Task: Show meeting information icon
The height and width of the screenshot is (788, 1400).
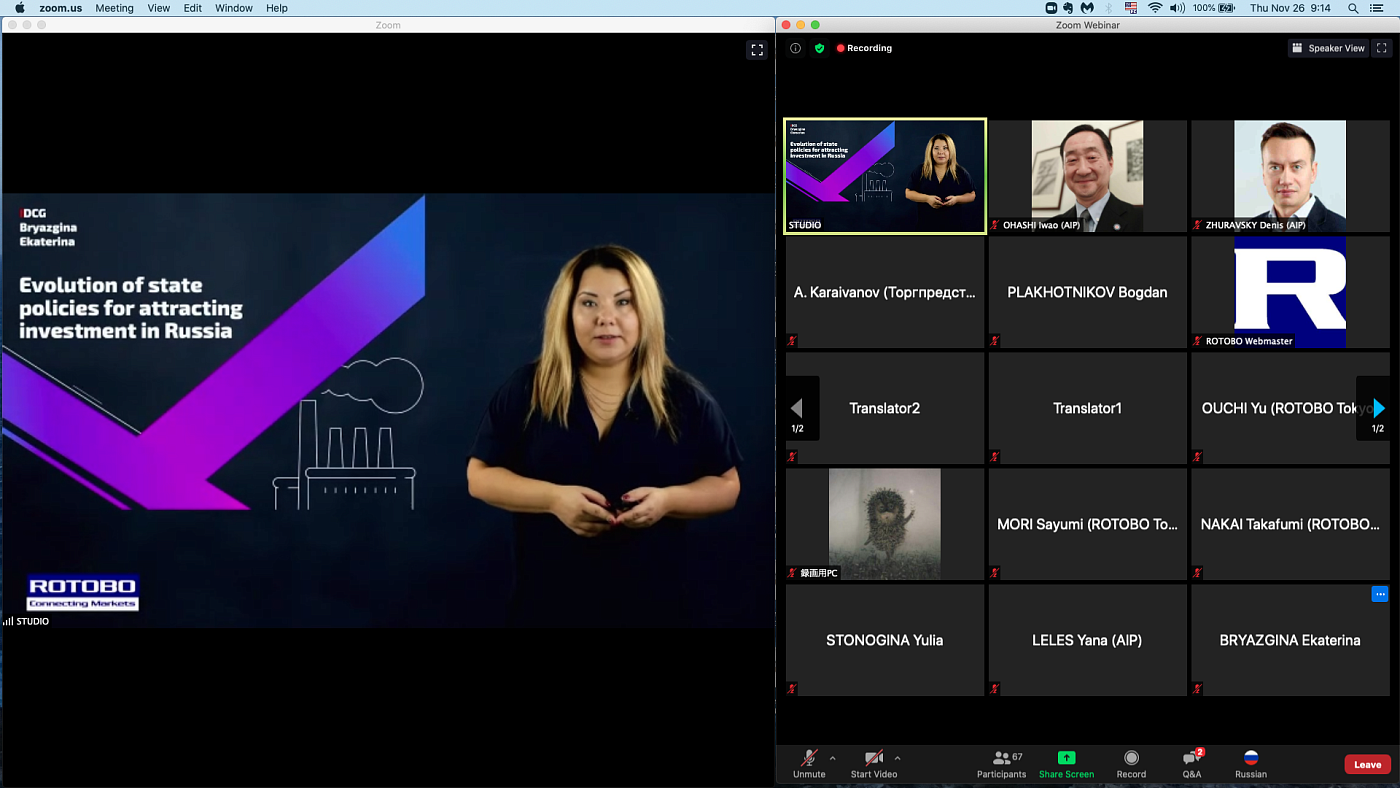Action: pyautogui.click(x=796, y=48)
